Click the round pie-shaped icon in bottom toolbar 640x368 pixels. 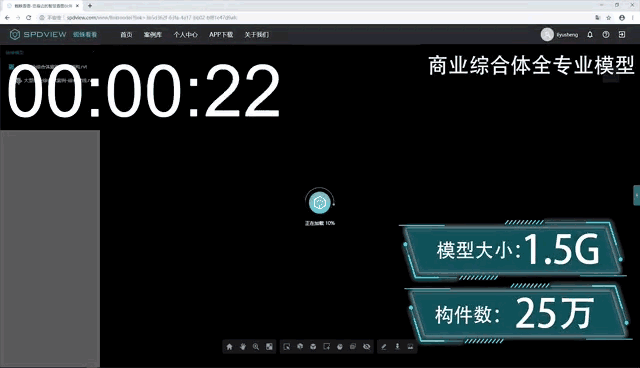coord(340,347)
